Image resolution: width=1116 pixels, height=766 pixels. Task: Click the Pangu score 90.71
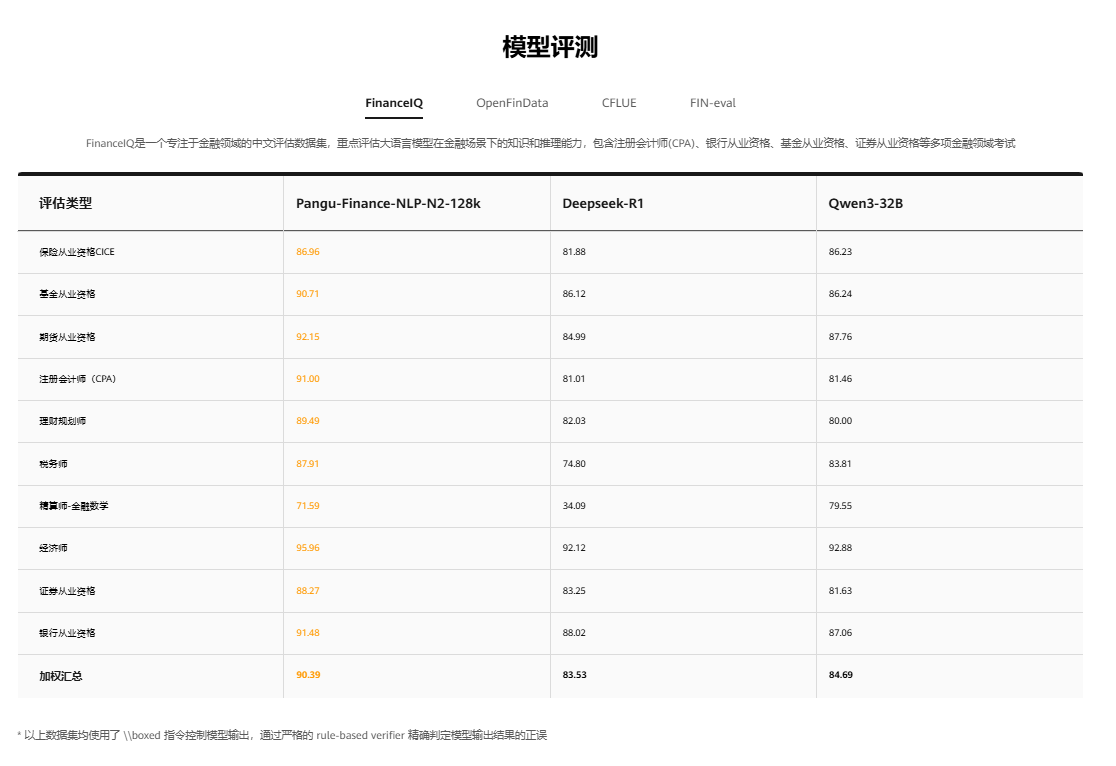(x=307, y=294)
